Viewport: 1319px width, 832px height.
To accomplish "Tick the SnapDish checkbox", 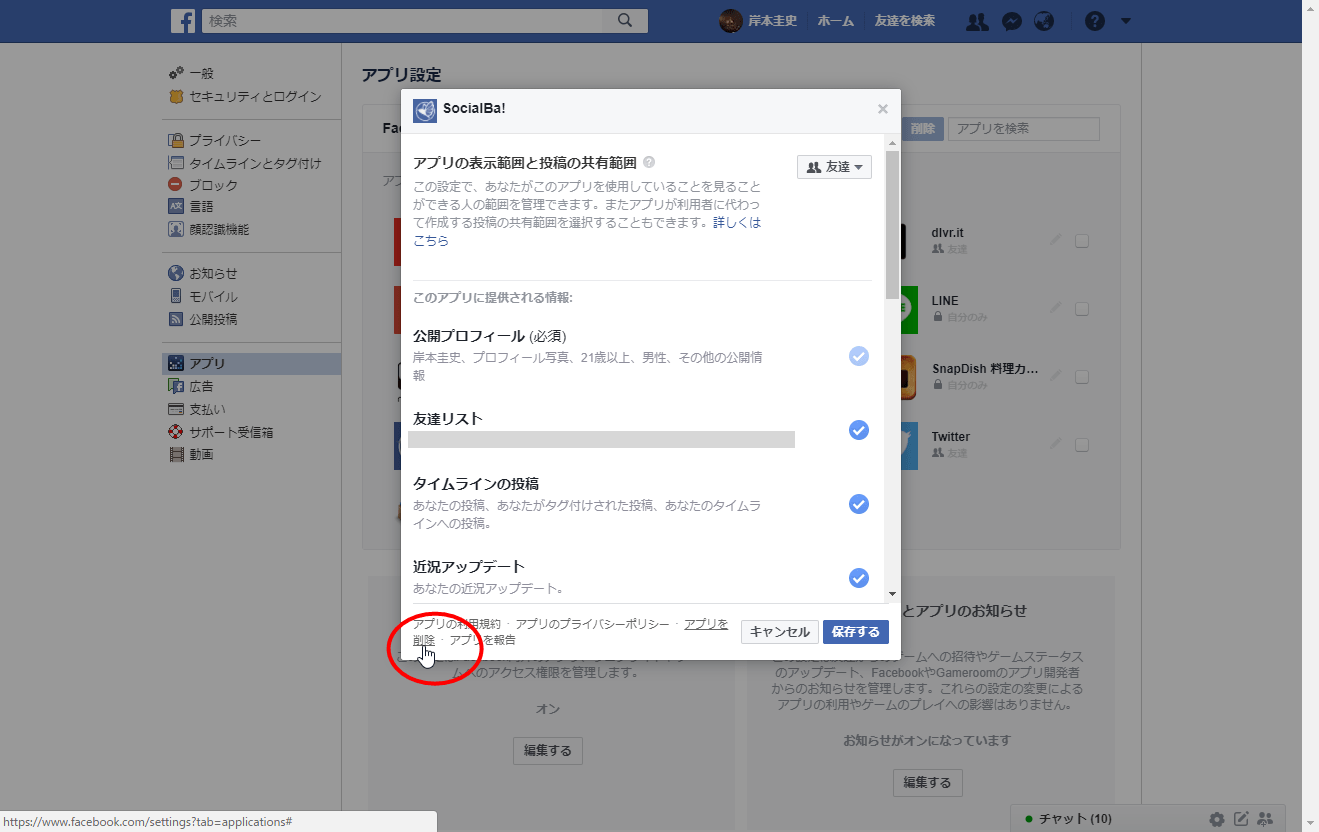I will click(x=1082, y=377).
